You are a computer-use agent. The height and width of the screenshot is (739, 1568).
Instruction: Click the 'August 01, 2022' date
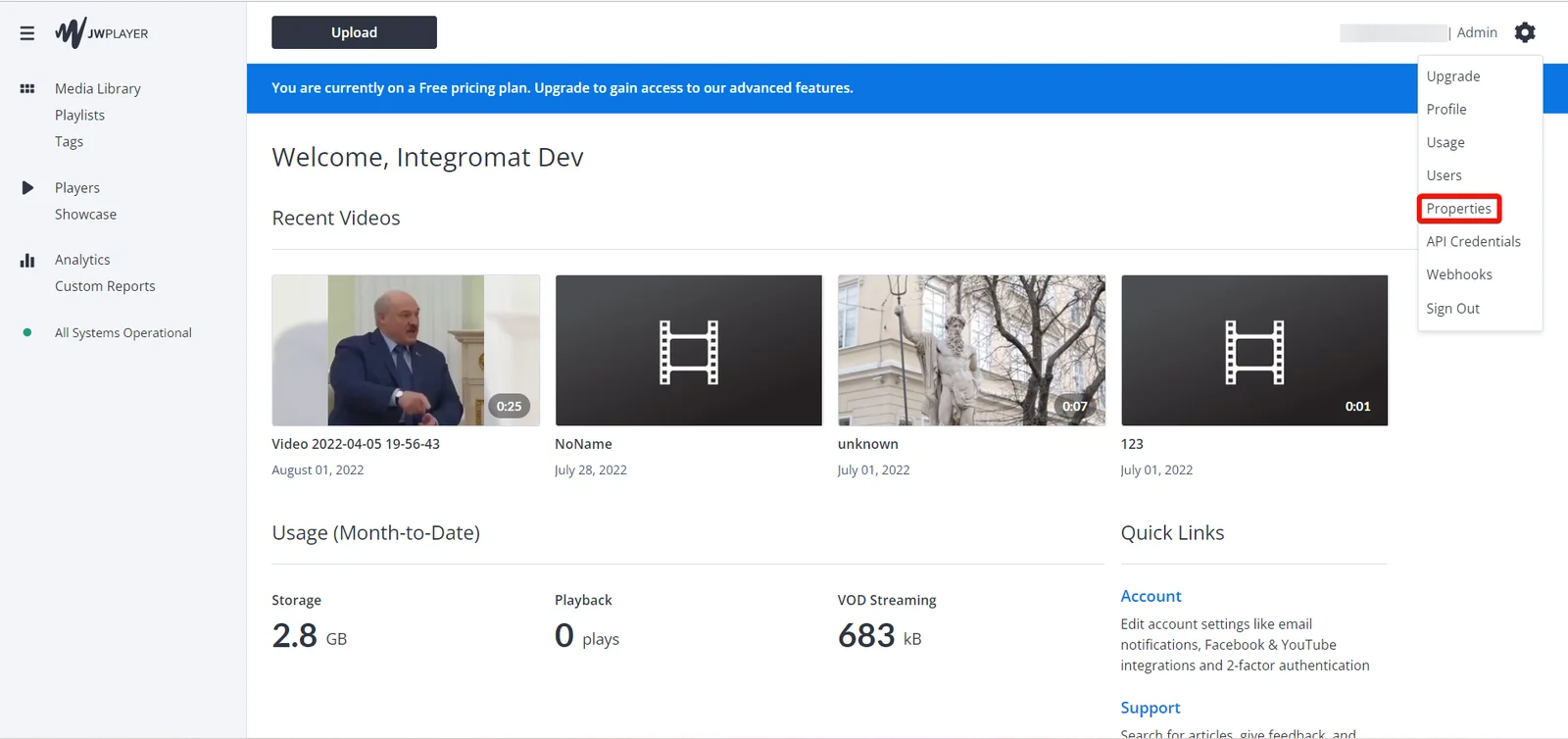tap(318, 470)
